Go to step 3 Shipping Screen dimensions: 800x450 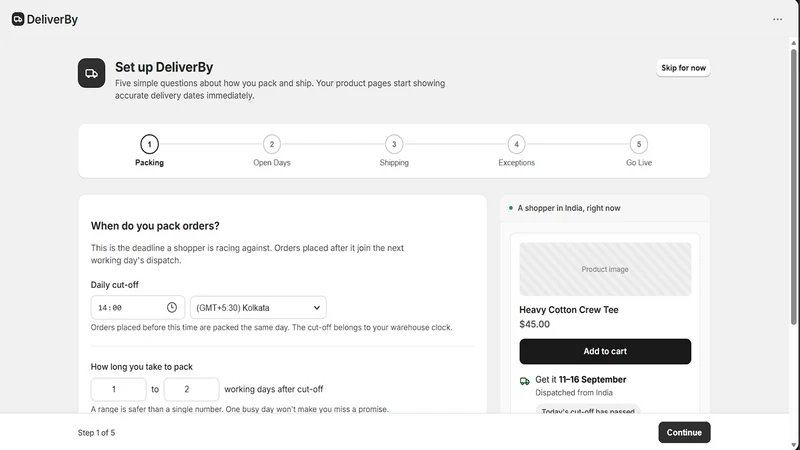tap(394, 151)
